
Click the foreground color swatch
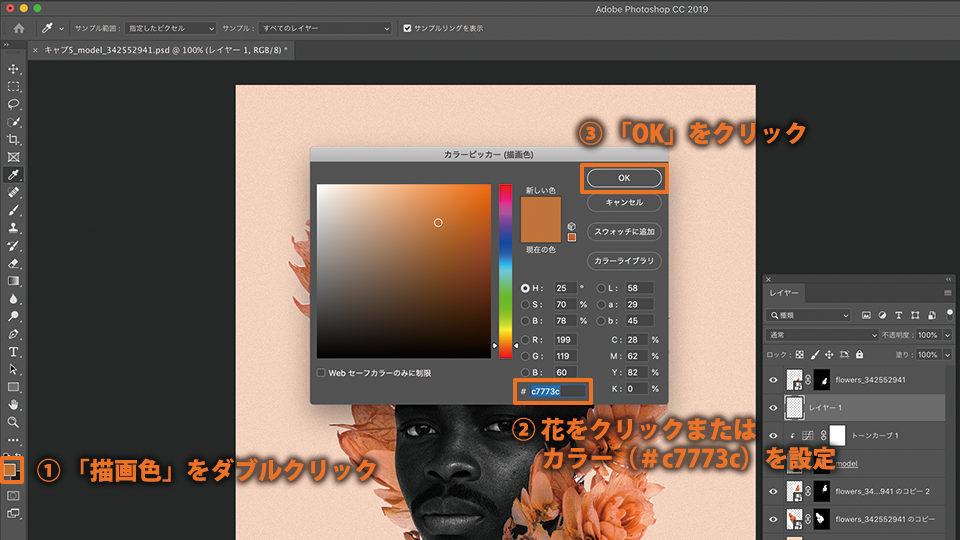(9, 470)
